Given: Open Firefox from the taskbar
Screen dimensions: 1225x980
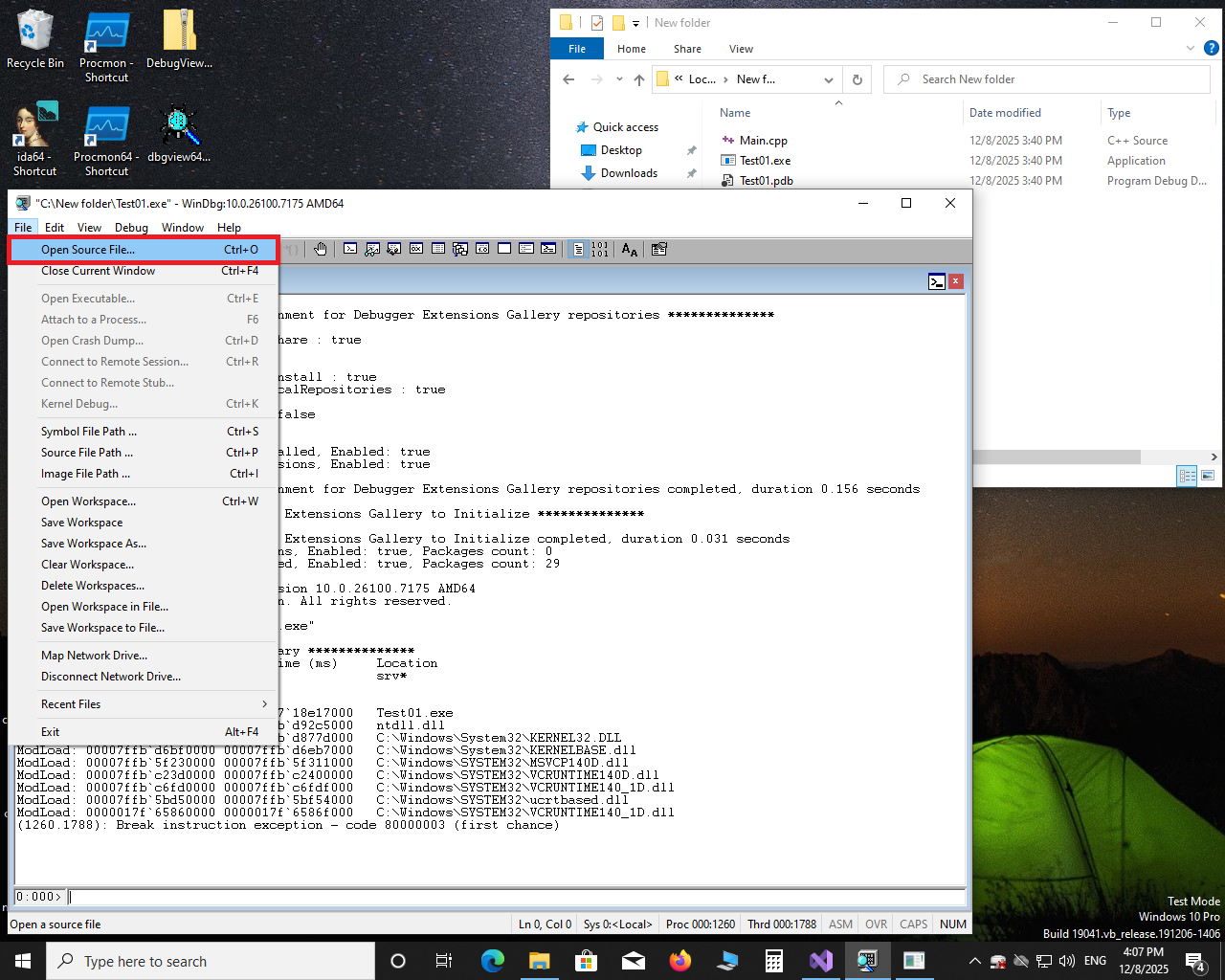Looking at the screenshot, I should point(680,961).
